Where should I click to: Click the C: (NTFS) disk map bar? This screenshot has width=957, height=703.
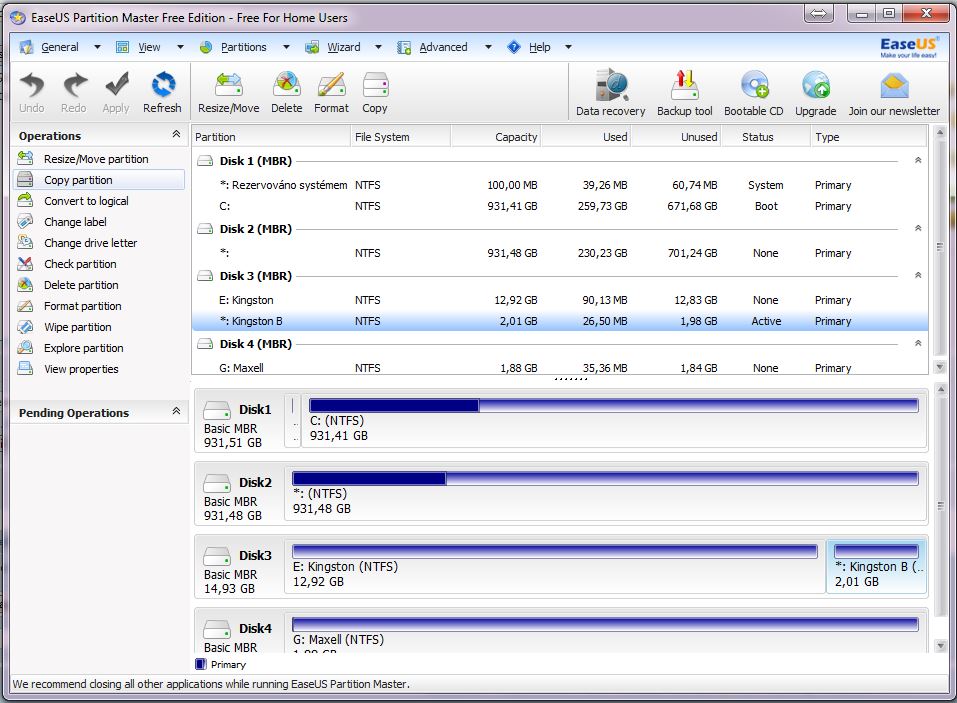[x=613, y=405]
